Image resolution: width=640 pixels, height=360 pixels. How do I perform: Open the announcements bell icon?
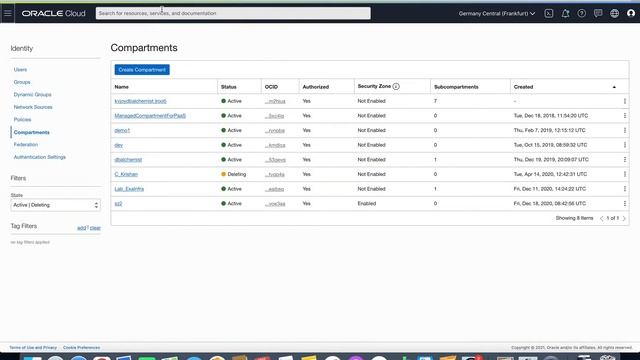coord(565,13)
